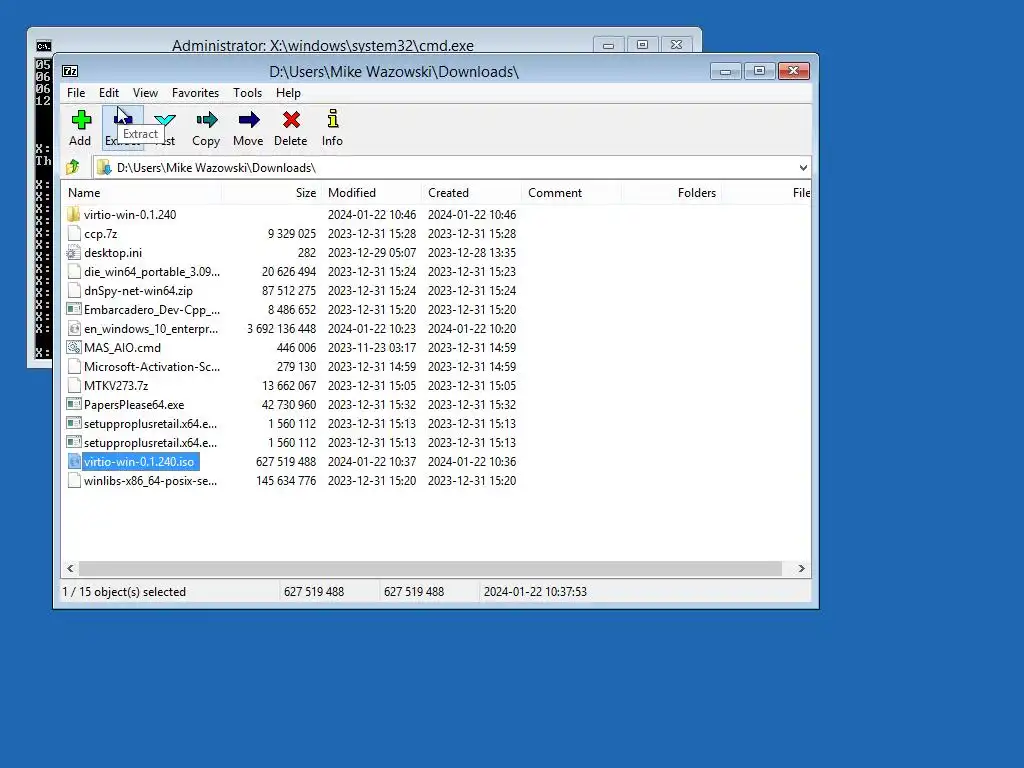Viewport: 1024px width, 768px height.
Task: Go up one folder level icon
Action: tap(72, 167)
